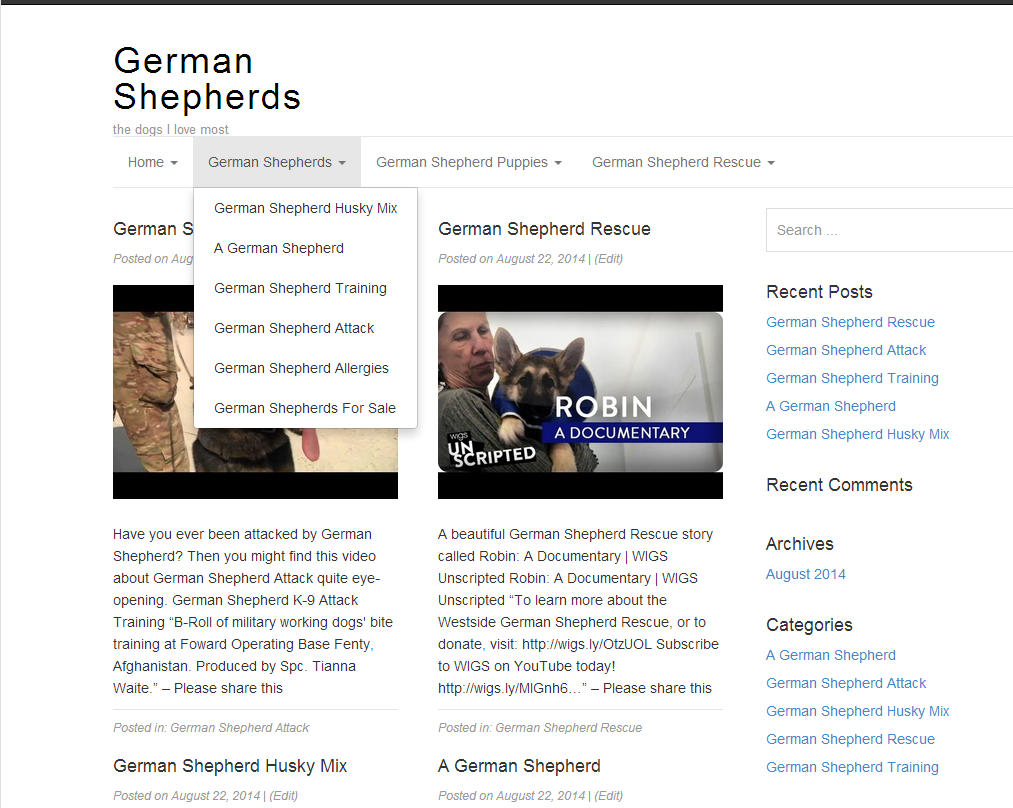Click the Categories heading
This screenshot has width=1013, height=808.
point(809,625)
